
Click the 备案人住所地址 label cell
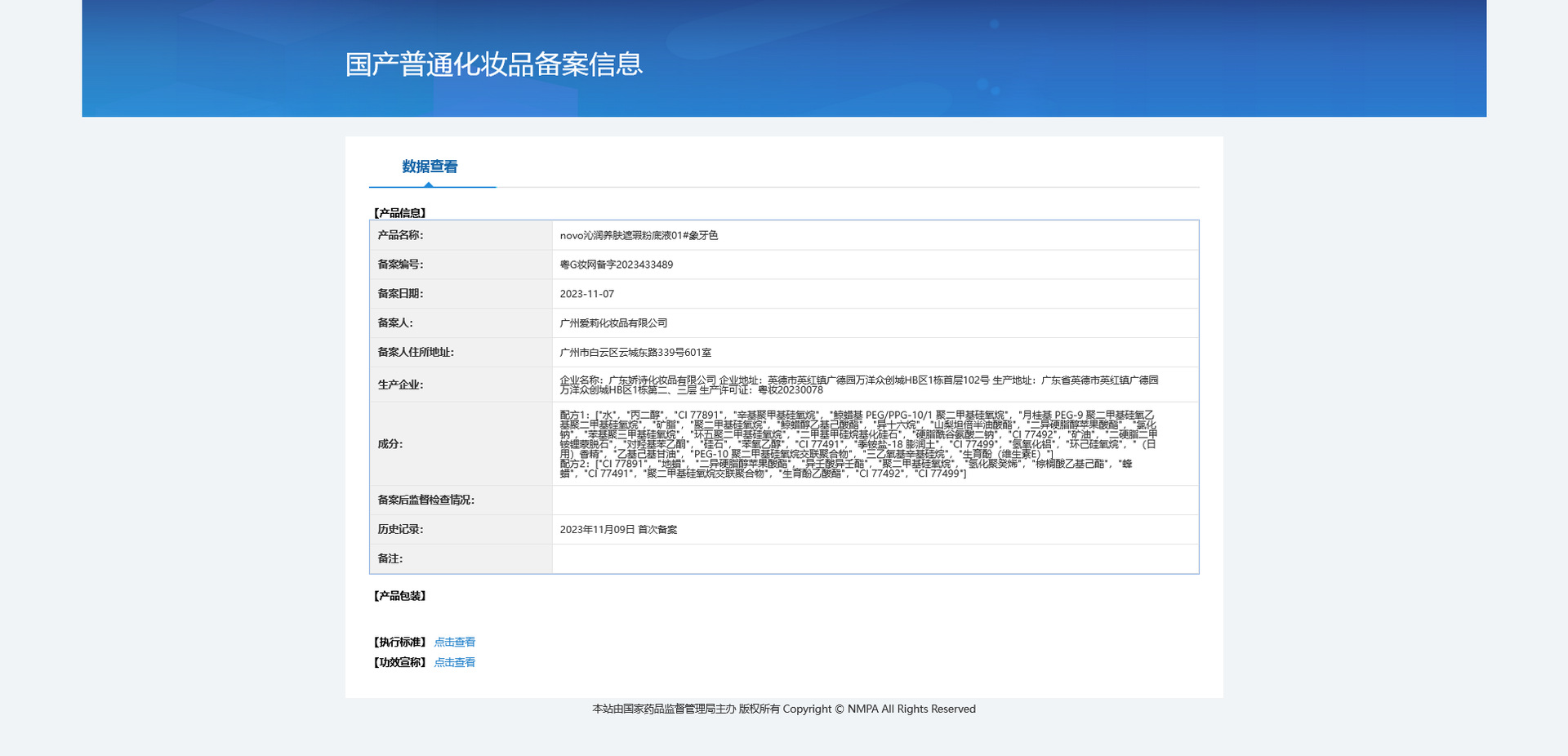461,353
